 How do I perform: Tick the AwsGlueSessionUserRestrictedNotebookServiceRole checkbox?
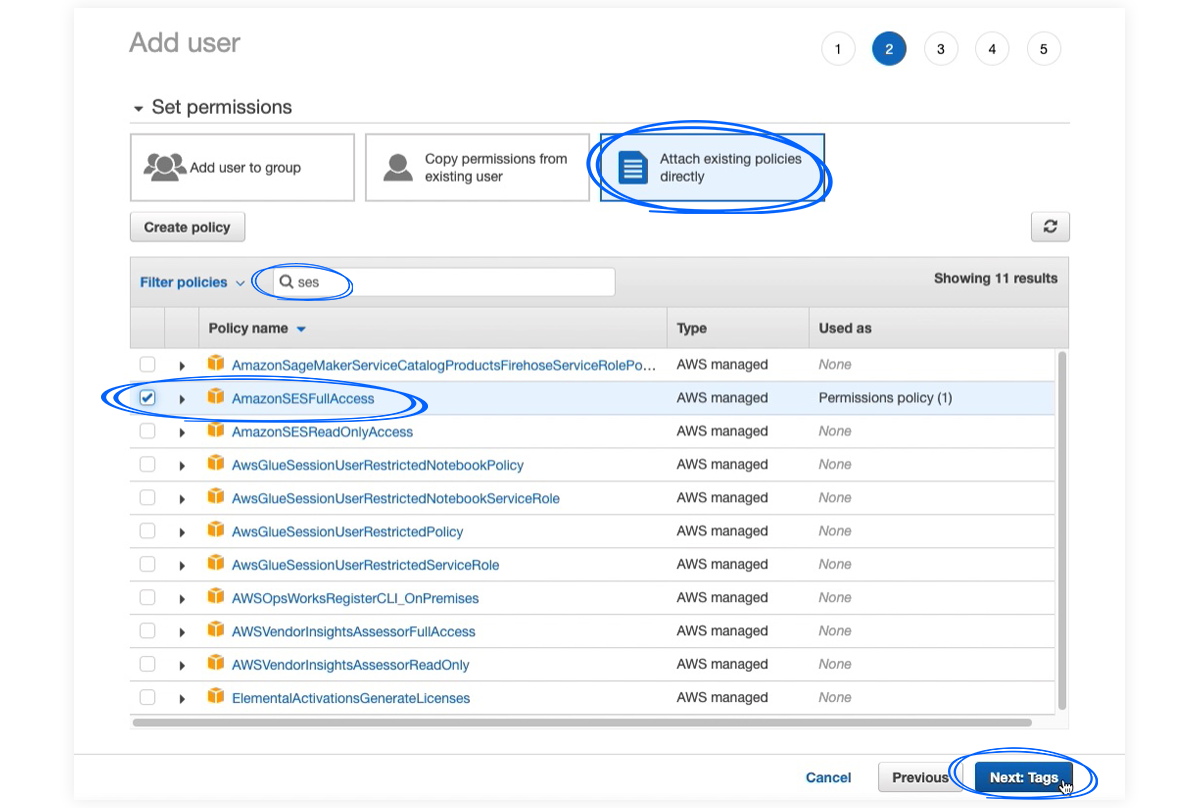(147, 497)
